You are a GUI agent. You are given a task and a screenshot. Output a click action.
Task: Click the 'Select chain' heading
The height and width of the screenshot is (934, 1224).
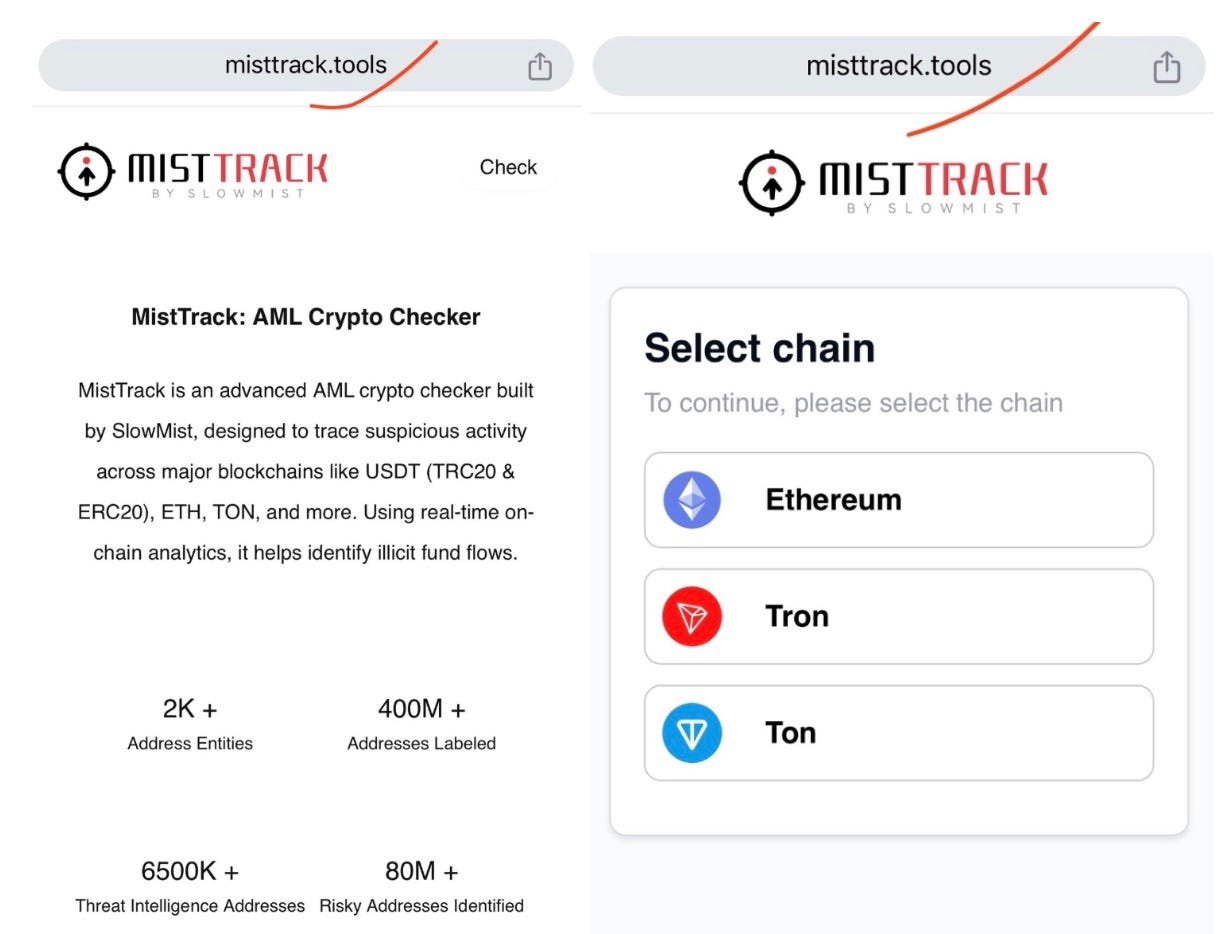point(759,347)
